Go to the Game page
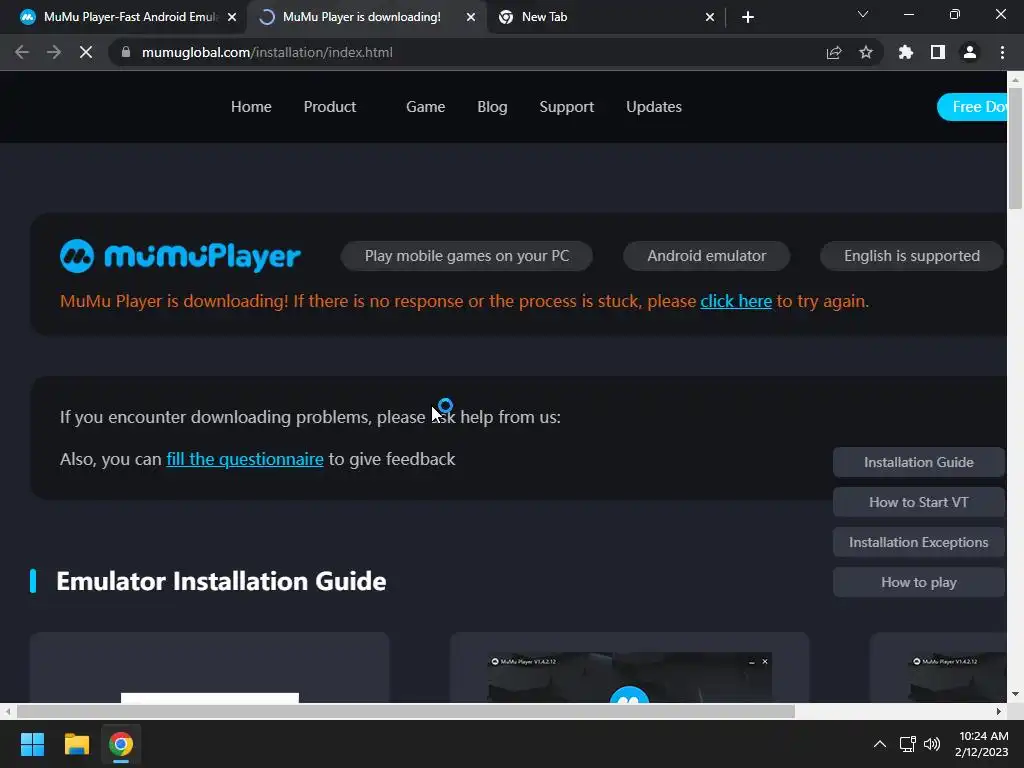 coord(425,106)
